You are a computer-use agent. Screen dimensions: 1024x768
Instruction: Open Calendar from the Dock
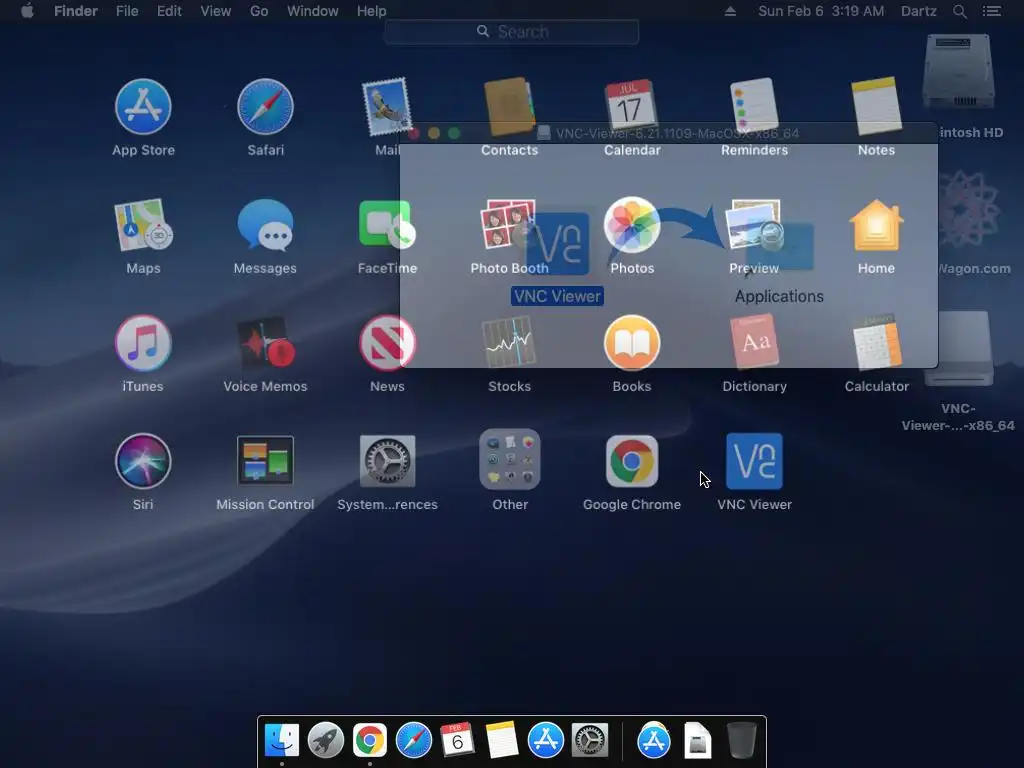pyautogui.click(x=457, y=740)
